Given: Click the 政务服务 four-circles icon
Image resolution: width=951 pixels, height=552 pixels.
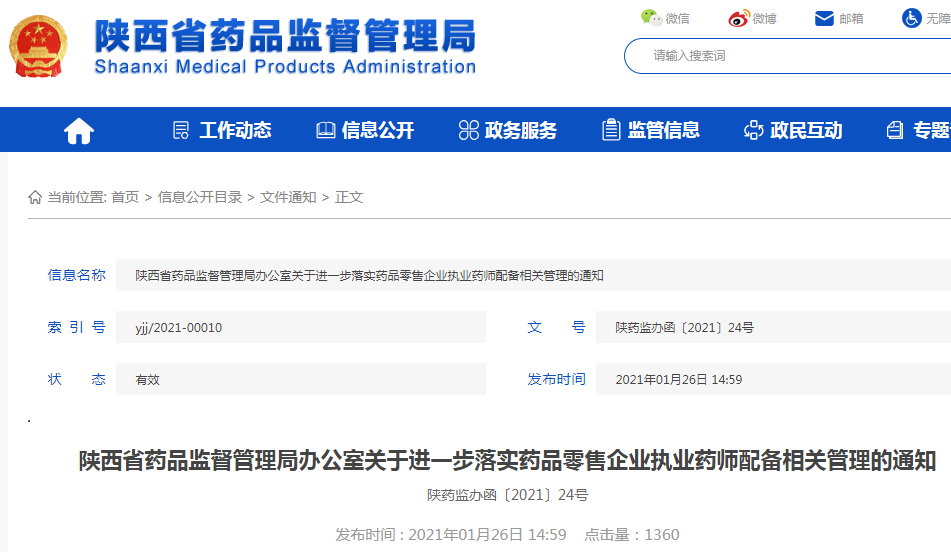Looking at the screenshot, I should [x=468, y=130].
